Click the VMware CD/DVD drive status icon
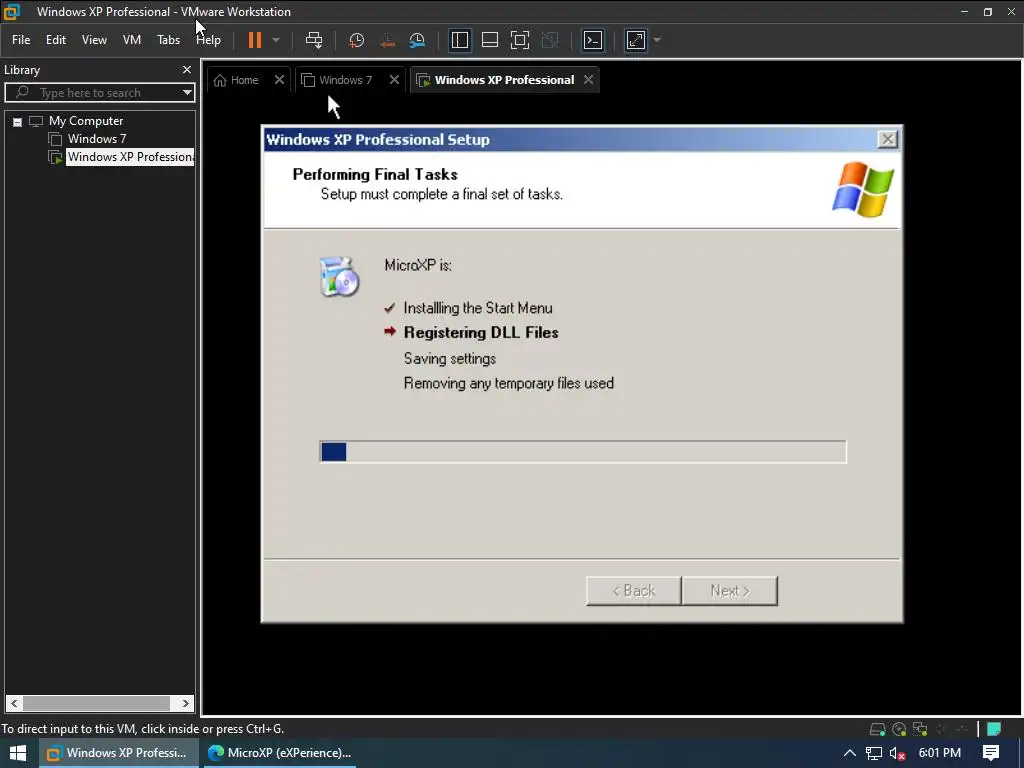This screenshot has height=768, width=1024. pos(899,729)
